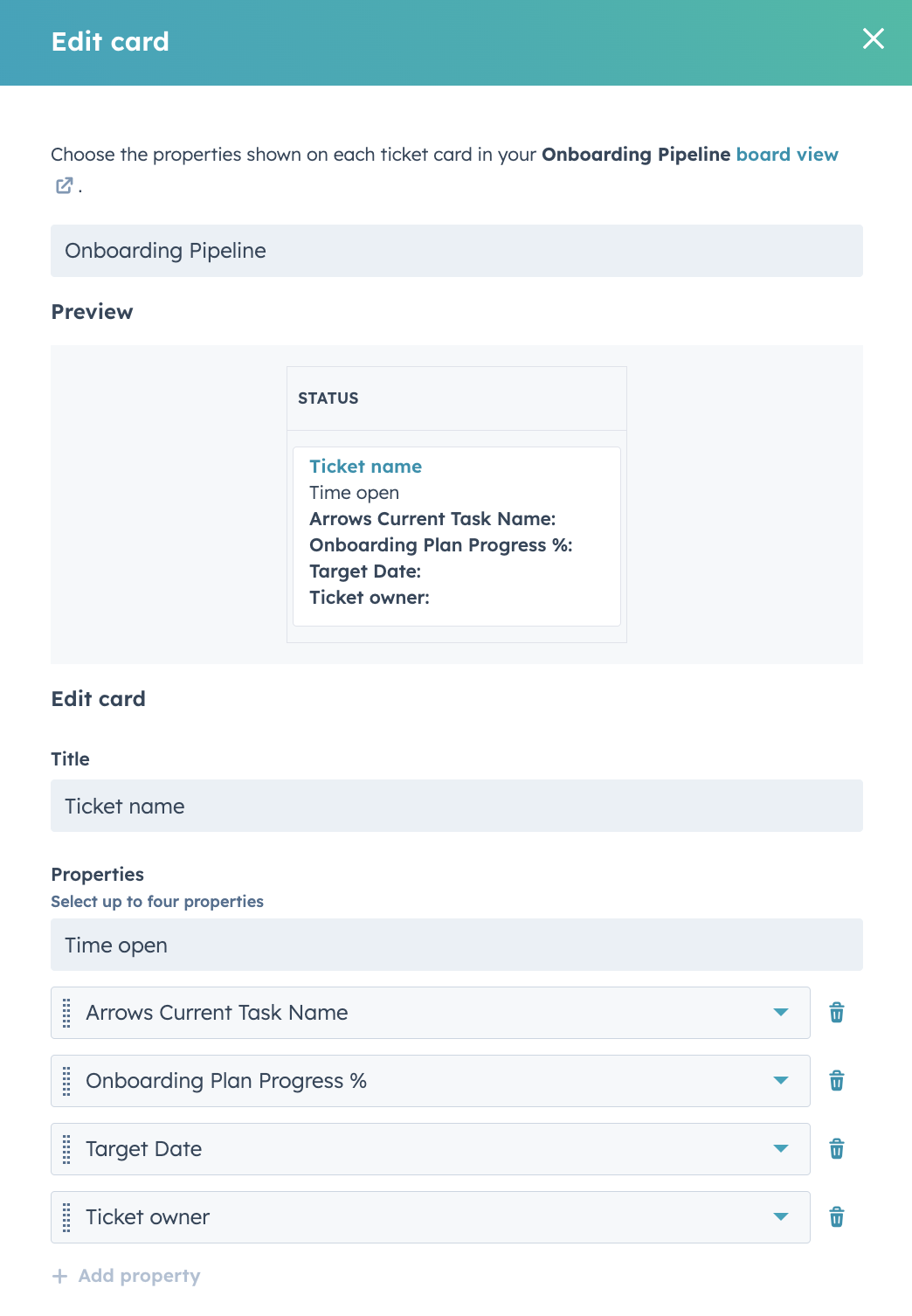Select drag handle for Target Date row

[66, 1149]
